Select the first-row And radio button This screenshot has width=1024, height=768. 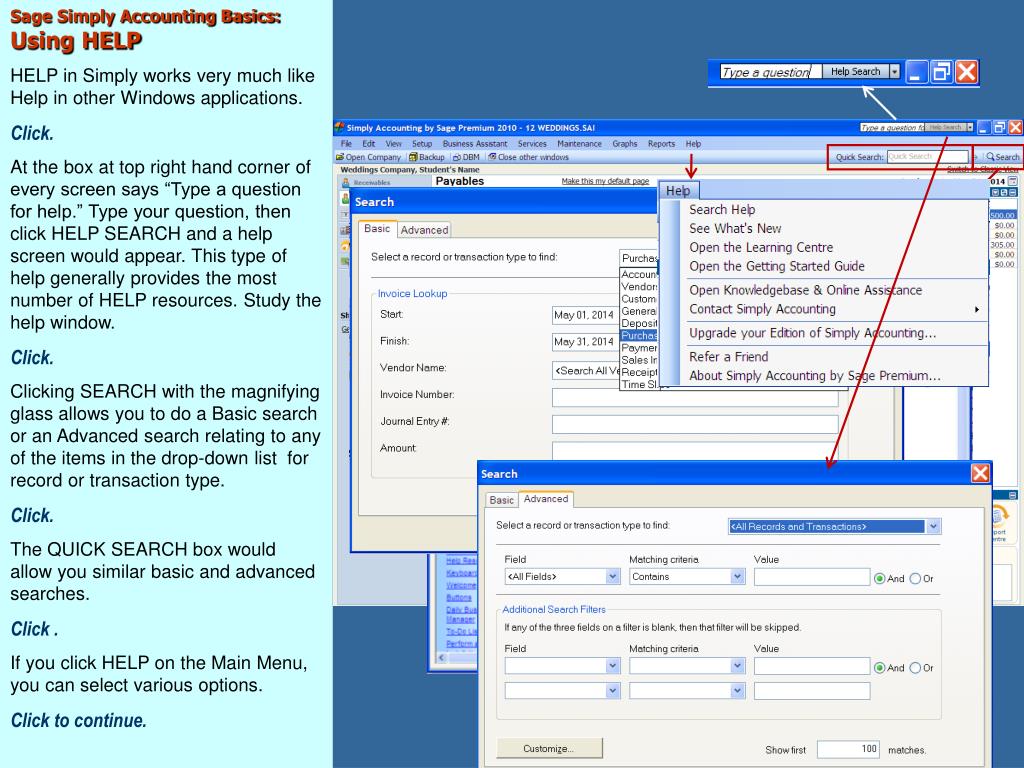point(879,579)
